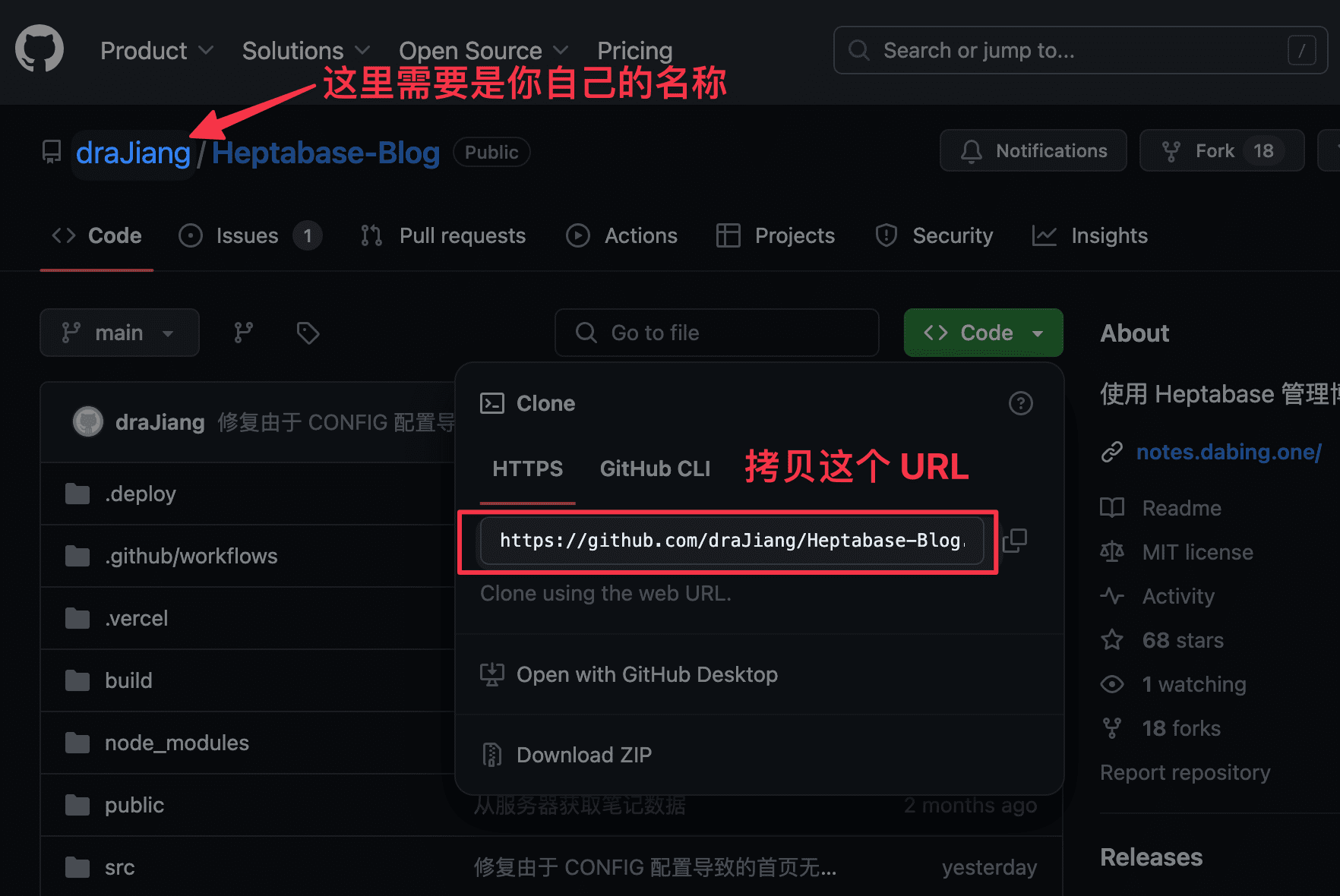Choose Open with GitHub Desktop
The image size is (1340, 896).
tap(646, 674)
